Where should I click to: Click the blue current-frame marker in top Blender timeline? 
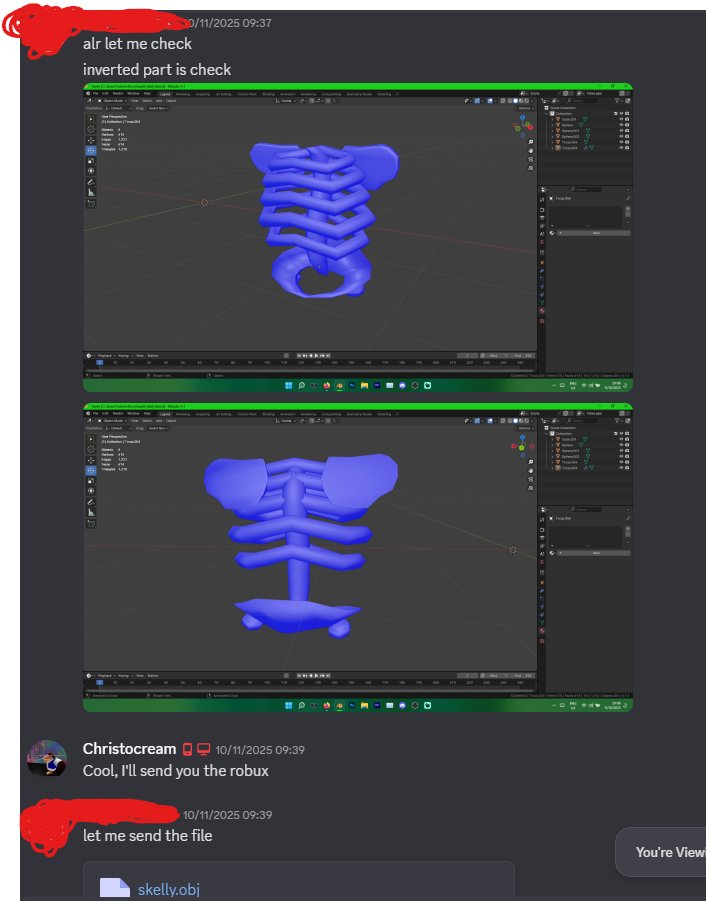click(x=99, y=363)
